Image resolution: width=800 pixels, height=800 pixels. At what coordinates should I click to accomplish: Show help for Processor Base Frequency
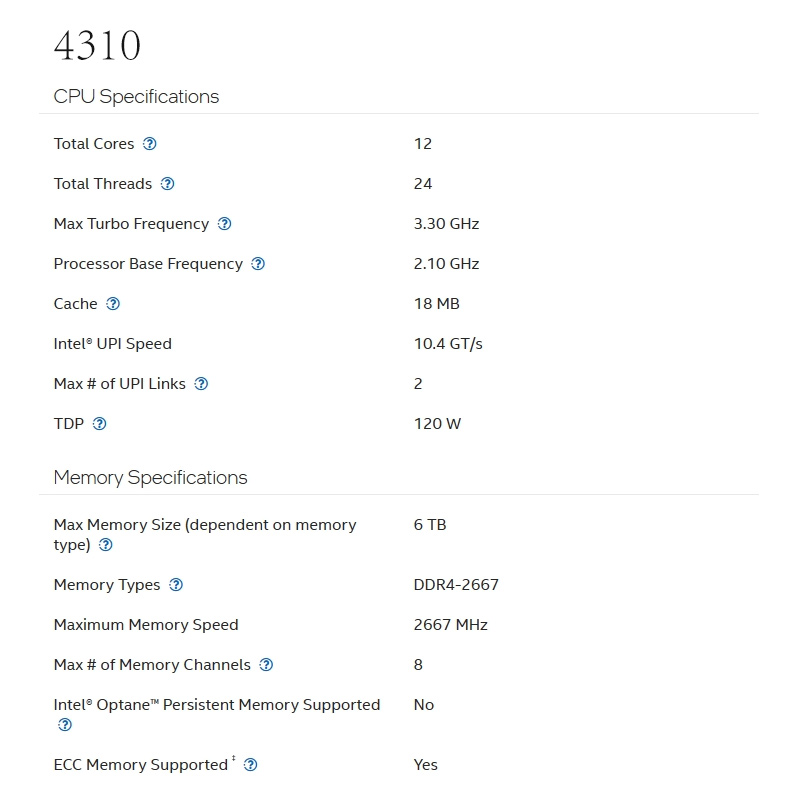point(258,264)
